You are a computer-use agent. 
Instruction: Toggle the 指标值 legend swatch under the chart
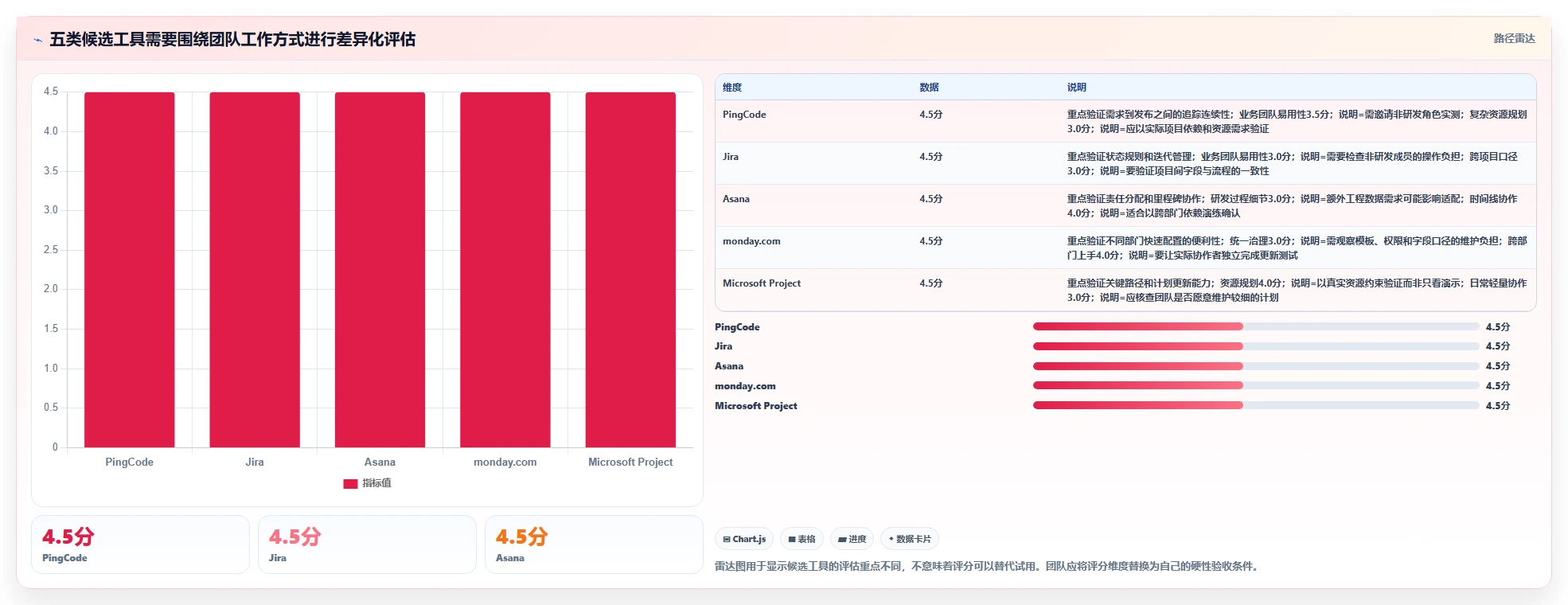[350, 483]
